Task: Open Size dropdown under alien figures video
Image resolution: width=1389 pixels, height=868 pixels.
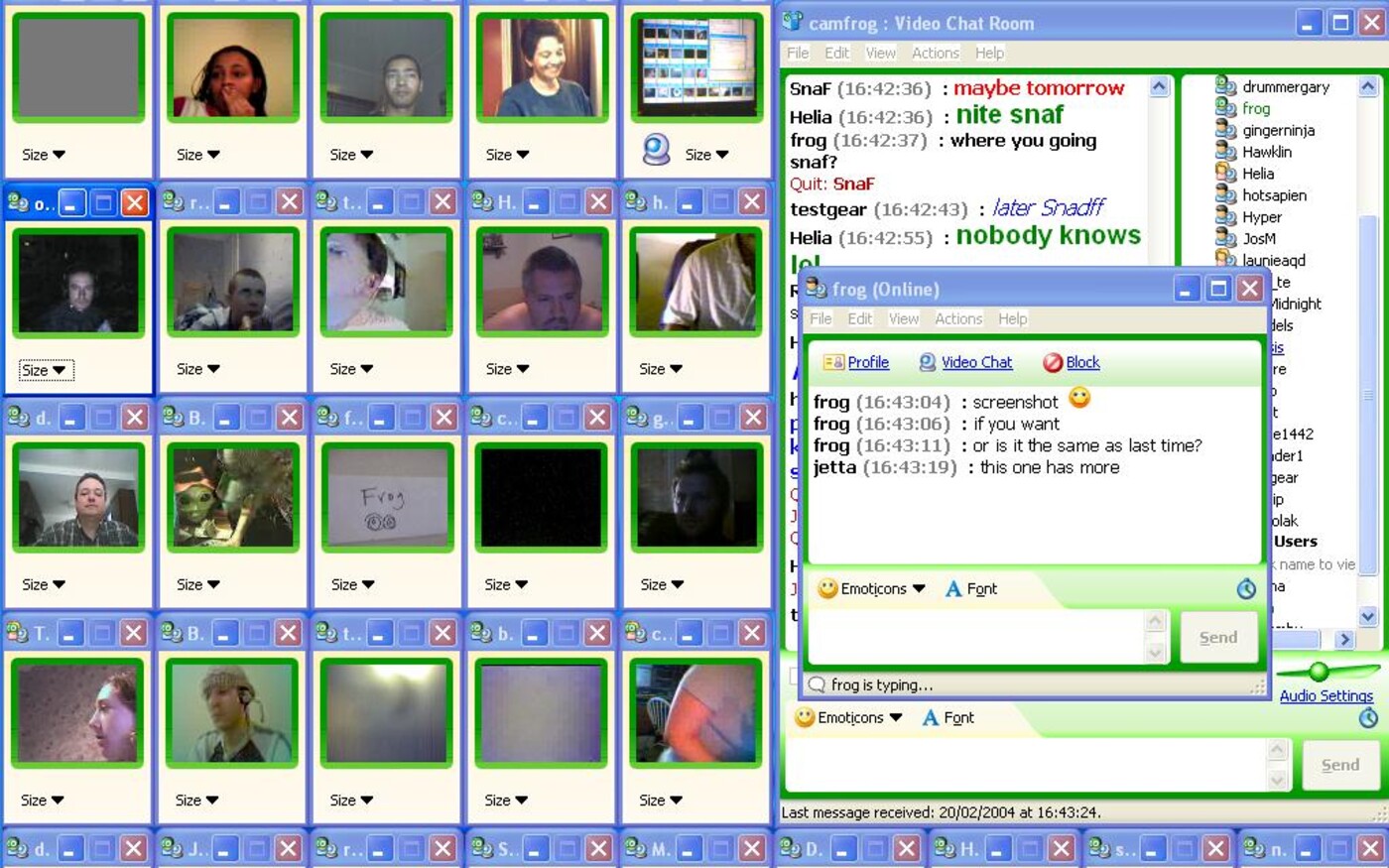Action: tap(198, 585)
